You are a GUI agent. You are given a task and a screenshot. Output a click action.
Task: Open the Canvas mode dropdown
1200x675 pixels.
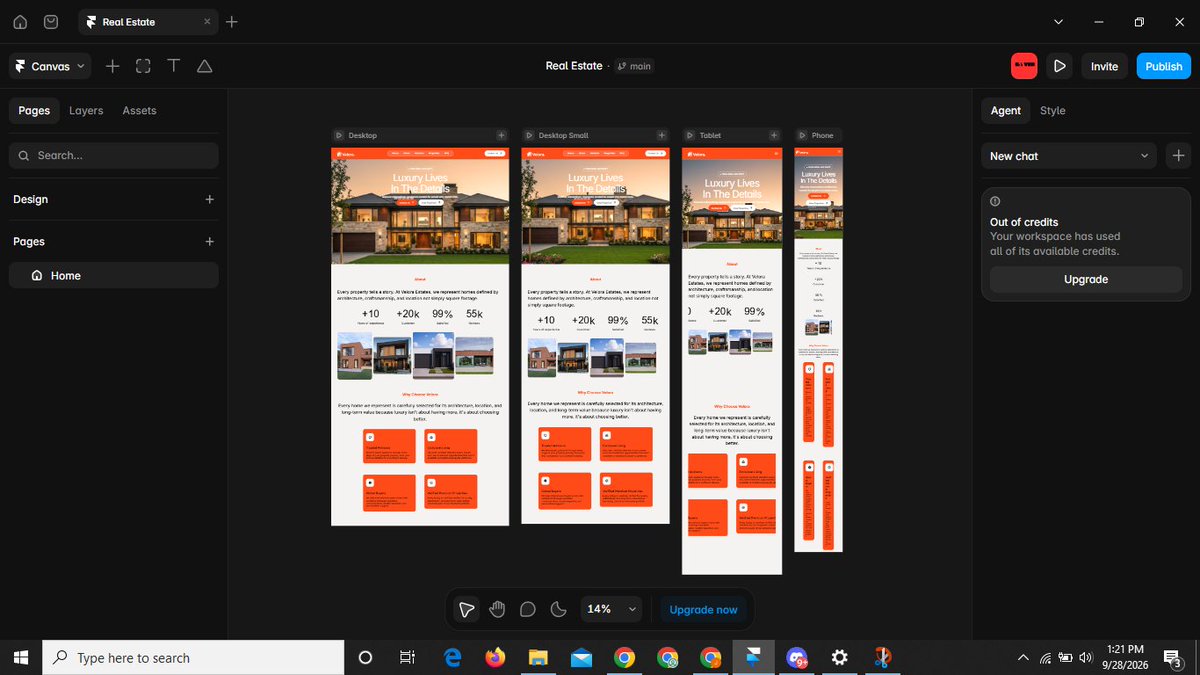[50, 66]
